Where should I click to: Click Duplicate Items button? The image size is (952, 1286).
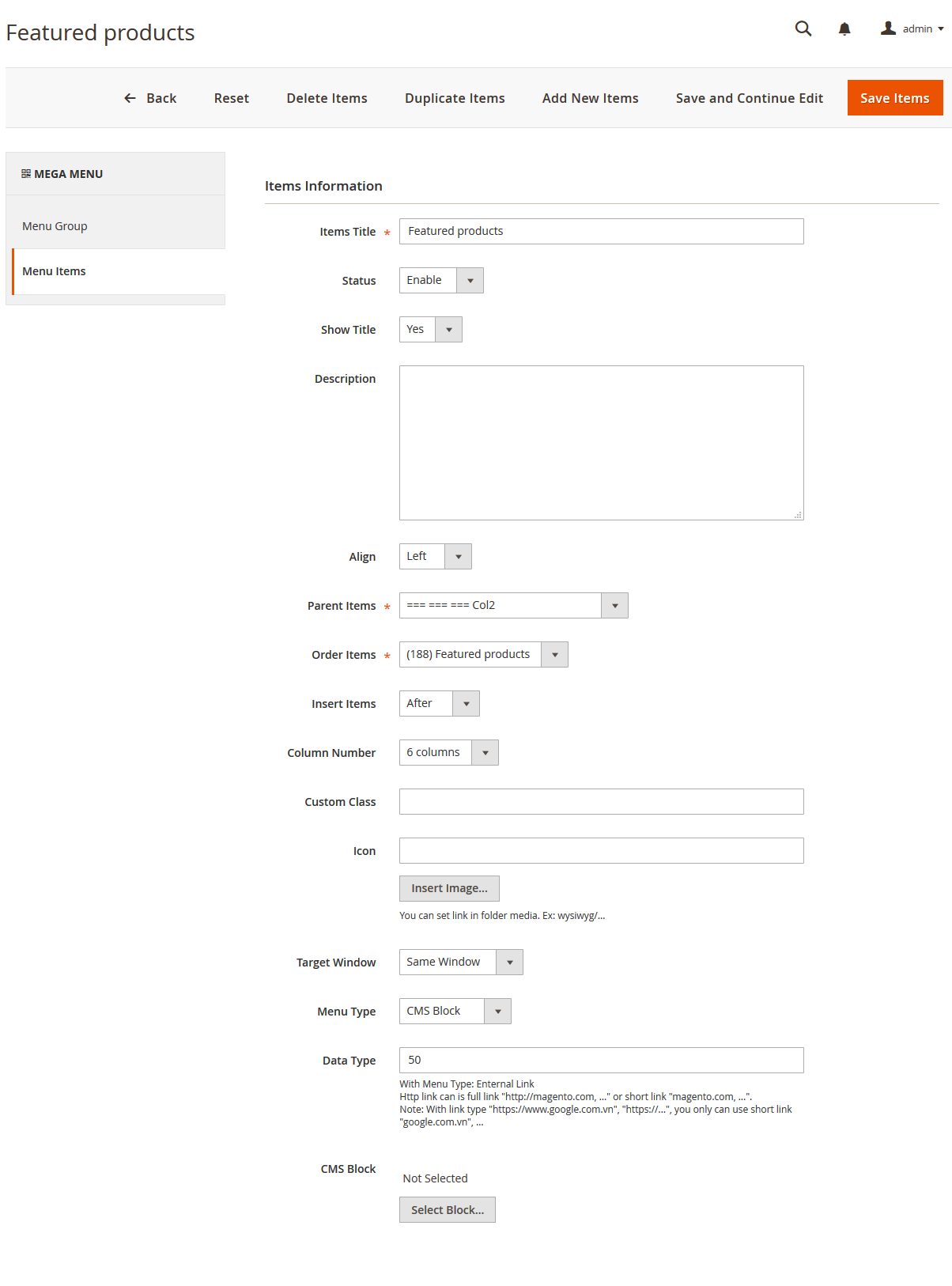tap(455, 98)
